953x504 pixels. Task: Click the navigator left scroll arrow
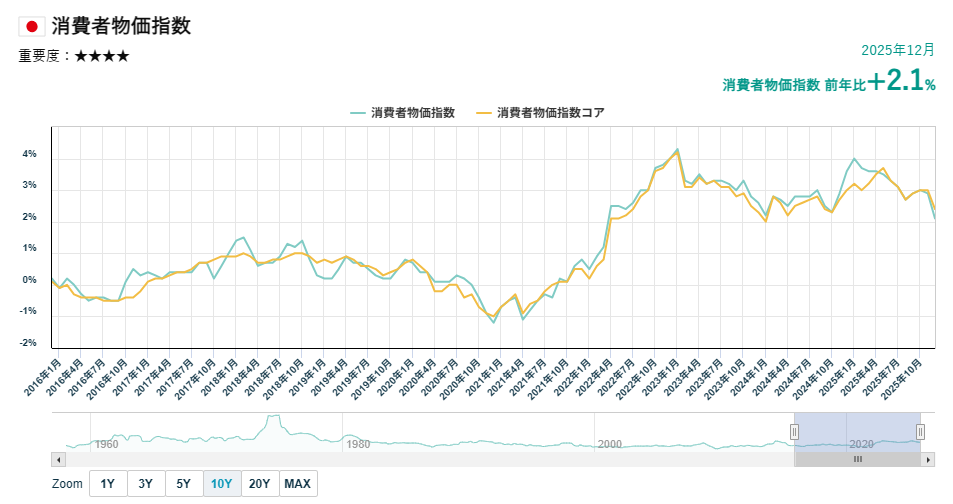coord(58,460)
